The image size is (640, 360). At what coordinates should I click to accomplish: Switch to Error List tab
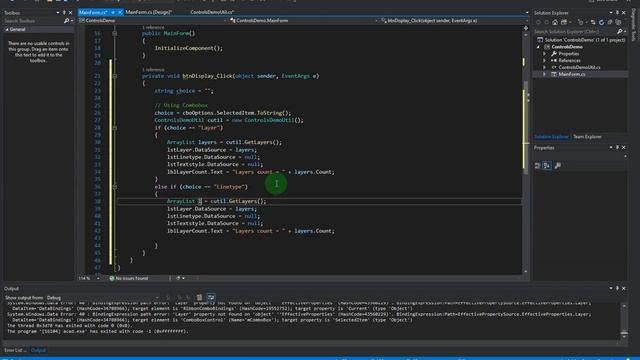15,350
